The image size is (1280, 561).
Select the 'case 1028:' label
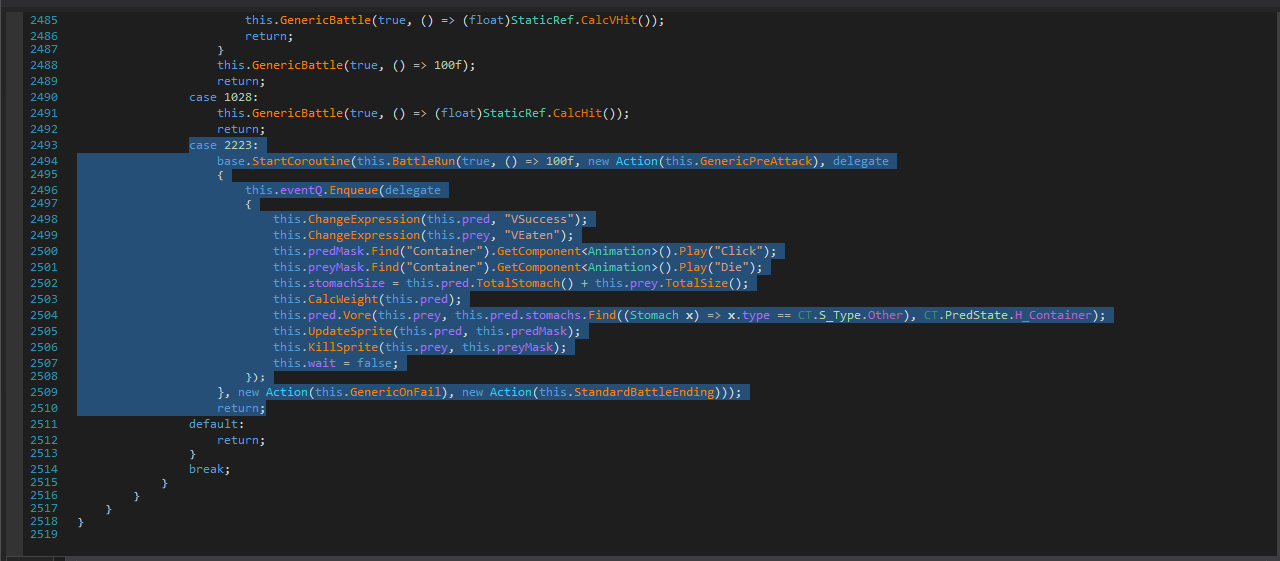[x=224, y=97]
